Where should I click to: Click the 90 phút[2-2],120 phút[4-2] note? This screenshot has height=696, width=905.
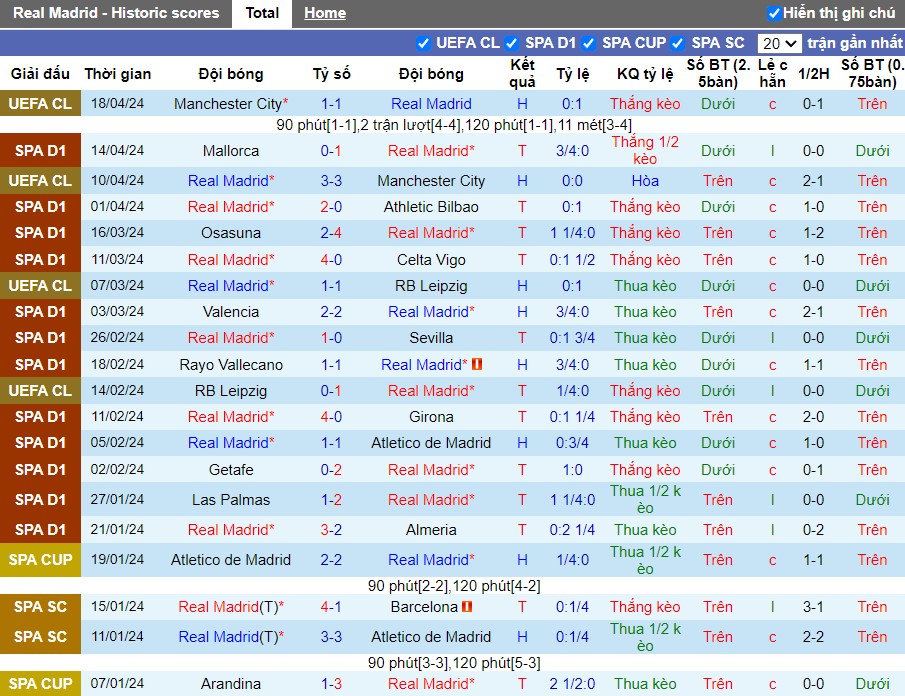tap(454, 586)
